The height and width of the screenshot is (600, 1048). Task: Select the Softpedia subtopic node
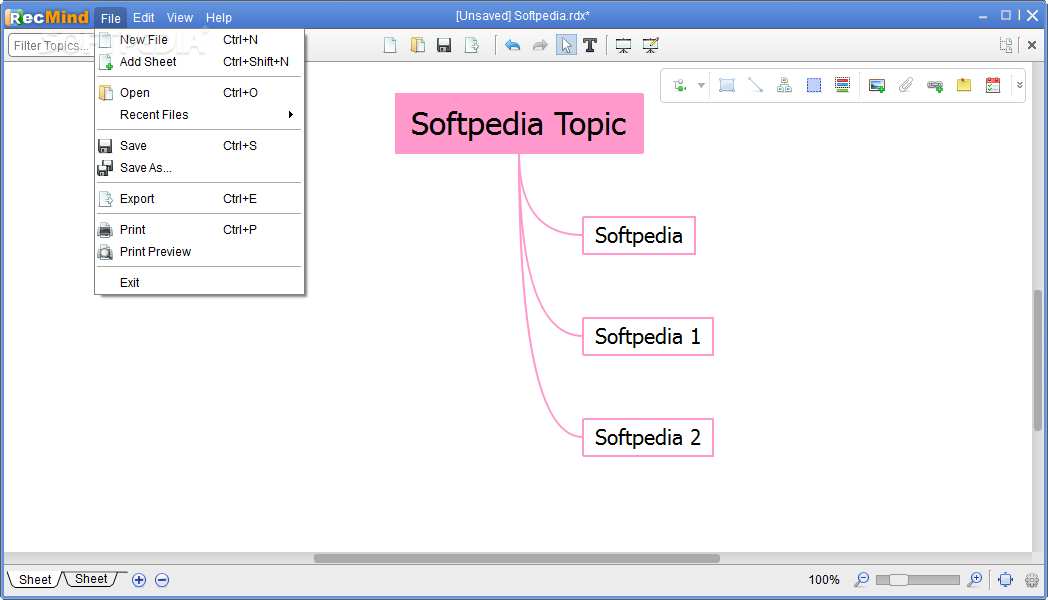(638, 235)
